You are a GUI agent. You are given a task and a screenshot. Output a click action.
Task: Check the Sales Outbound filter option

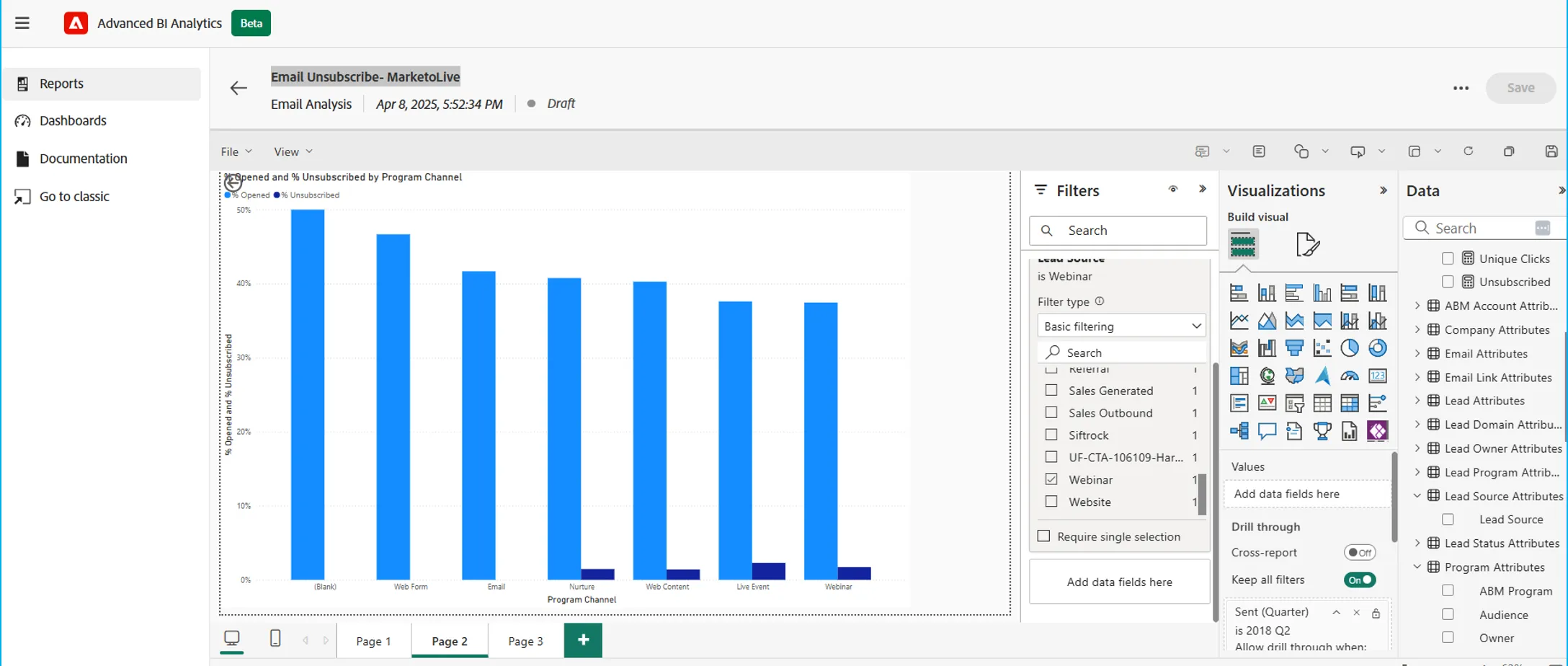point(1051,412)
